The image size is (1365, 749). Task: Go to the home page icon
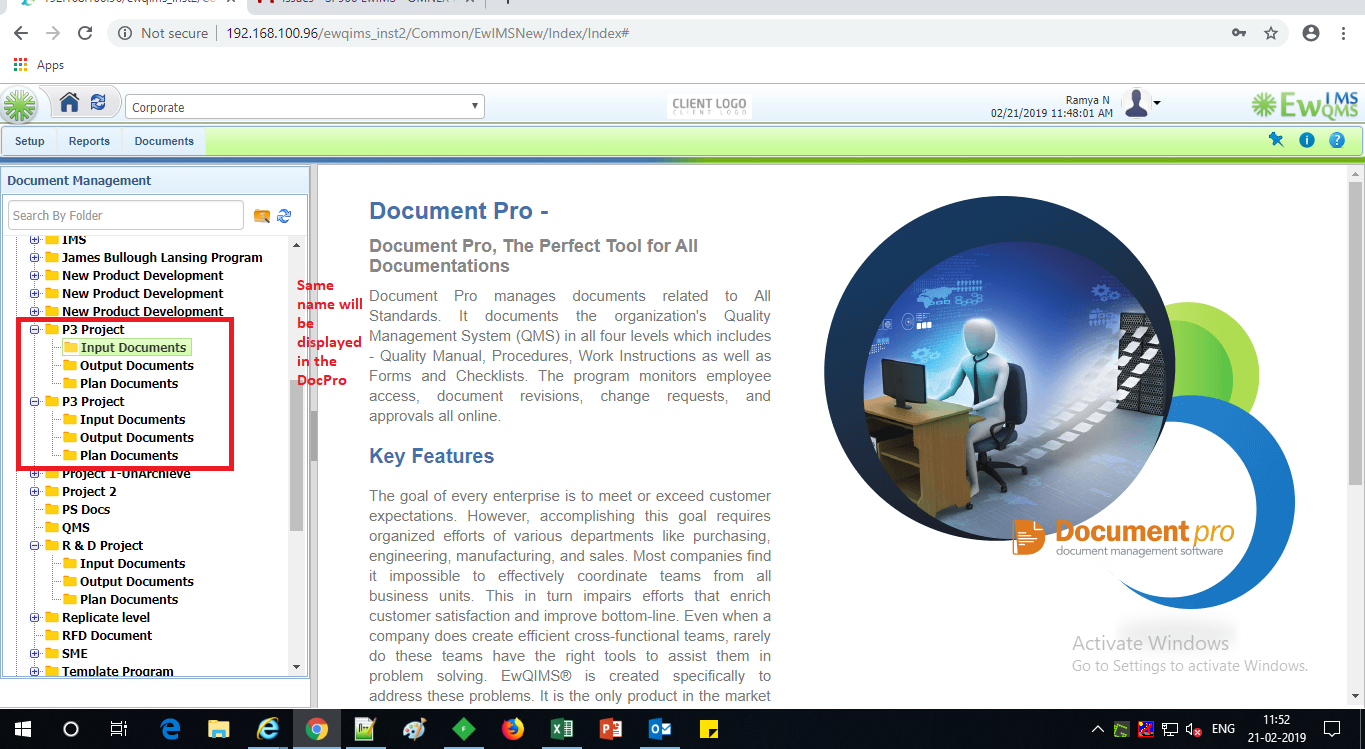click(69, 102)
